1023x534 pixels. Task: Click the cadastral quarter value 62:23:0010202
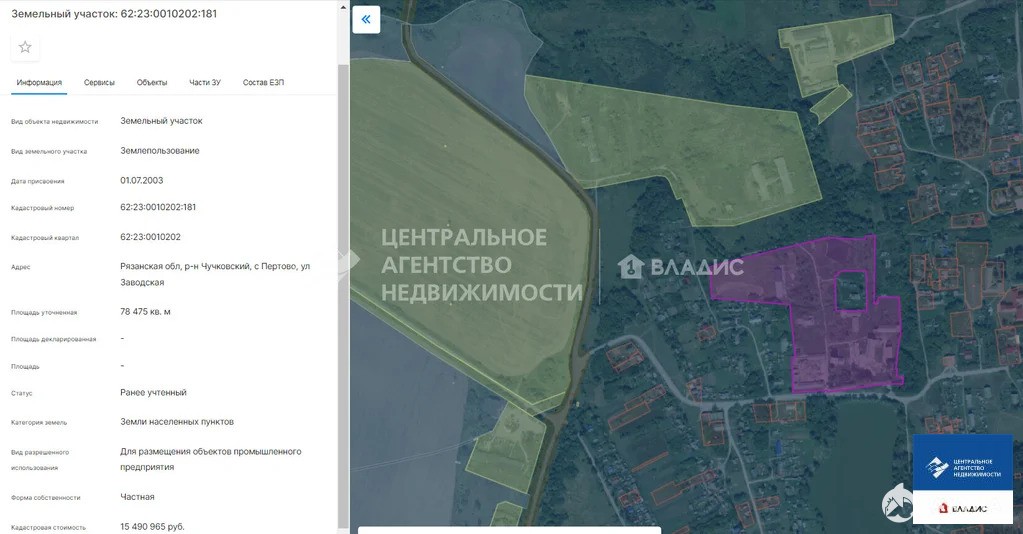coord(150,237)
